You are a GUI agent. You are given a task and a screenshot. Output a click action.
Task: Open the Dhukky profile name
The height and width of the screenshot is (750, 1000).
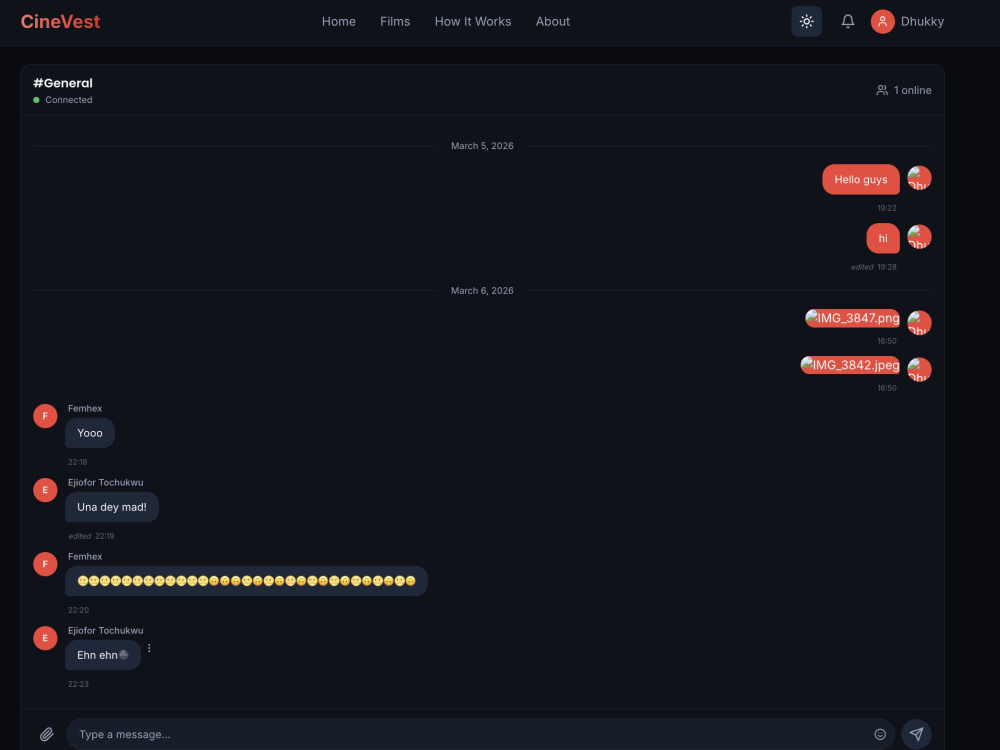point(922,22)
